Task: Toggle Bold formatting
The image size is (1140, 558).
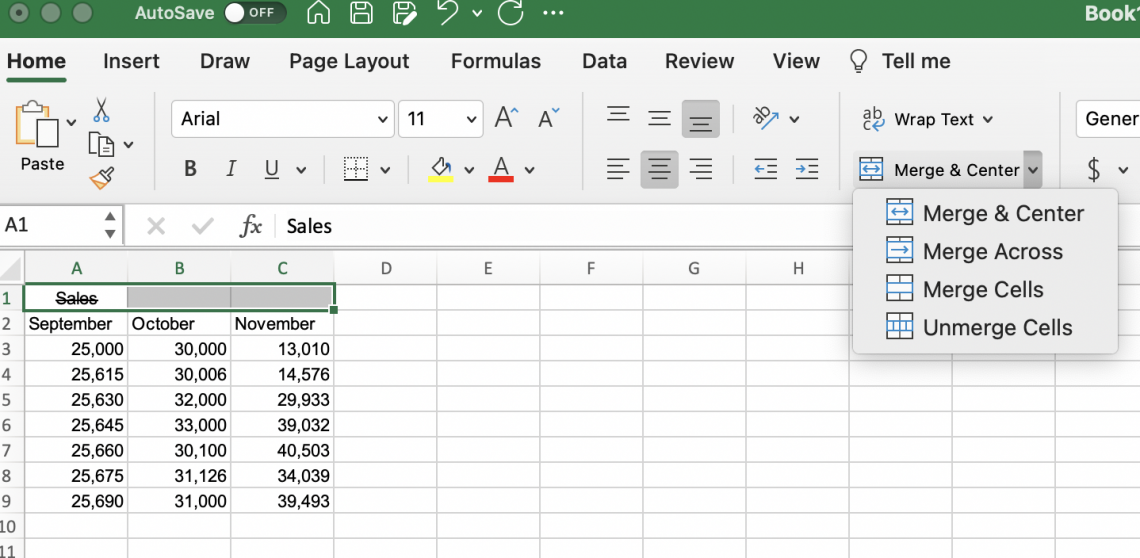Action: coord(190,169)
